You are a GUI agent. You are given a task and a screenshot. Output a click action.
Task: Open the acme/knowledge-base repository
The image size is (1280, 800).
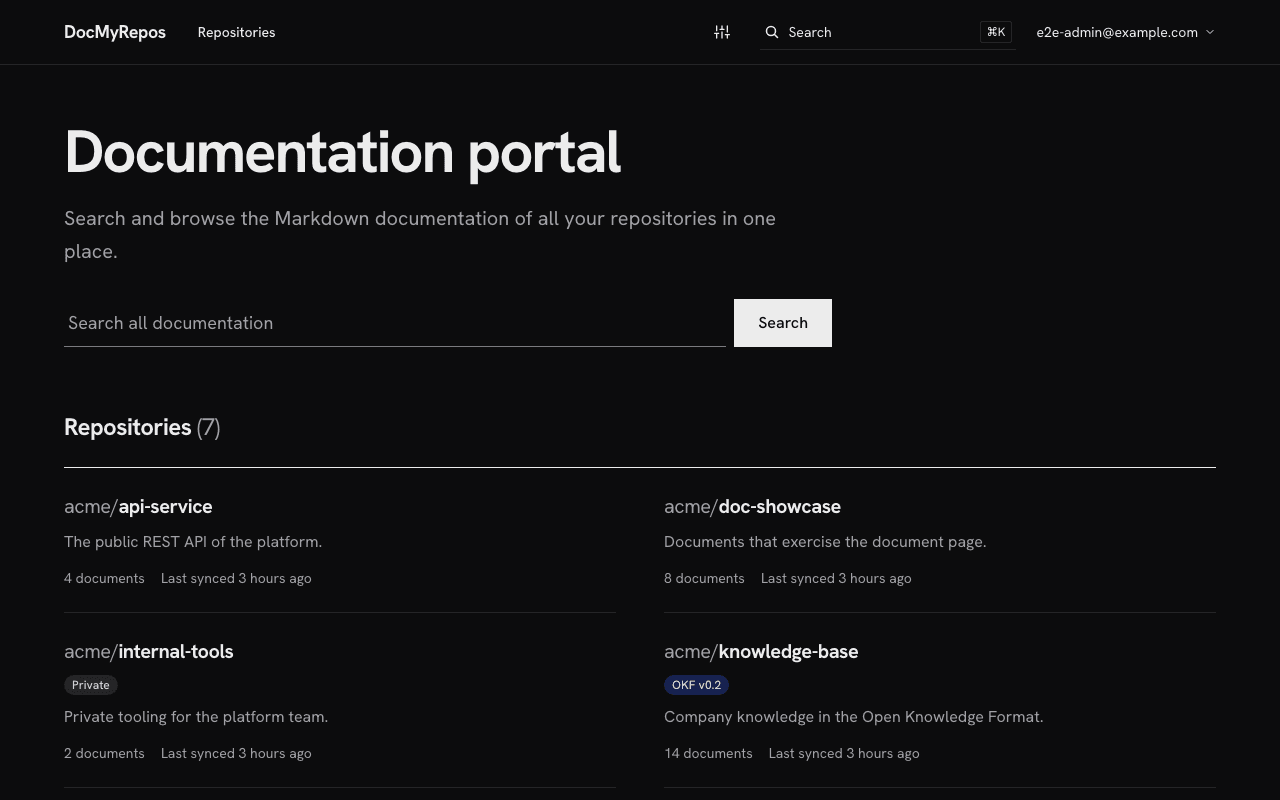pyautogui.click(x=761, y=651)
